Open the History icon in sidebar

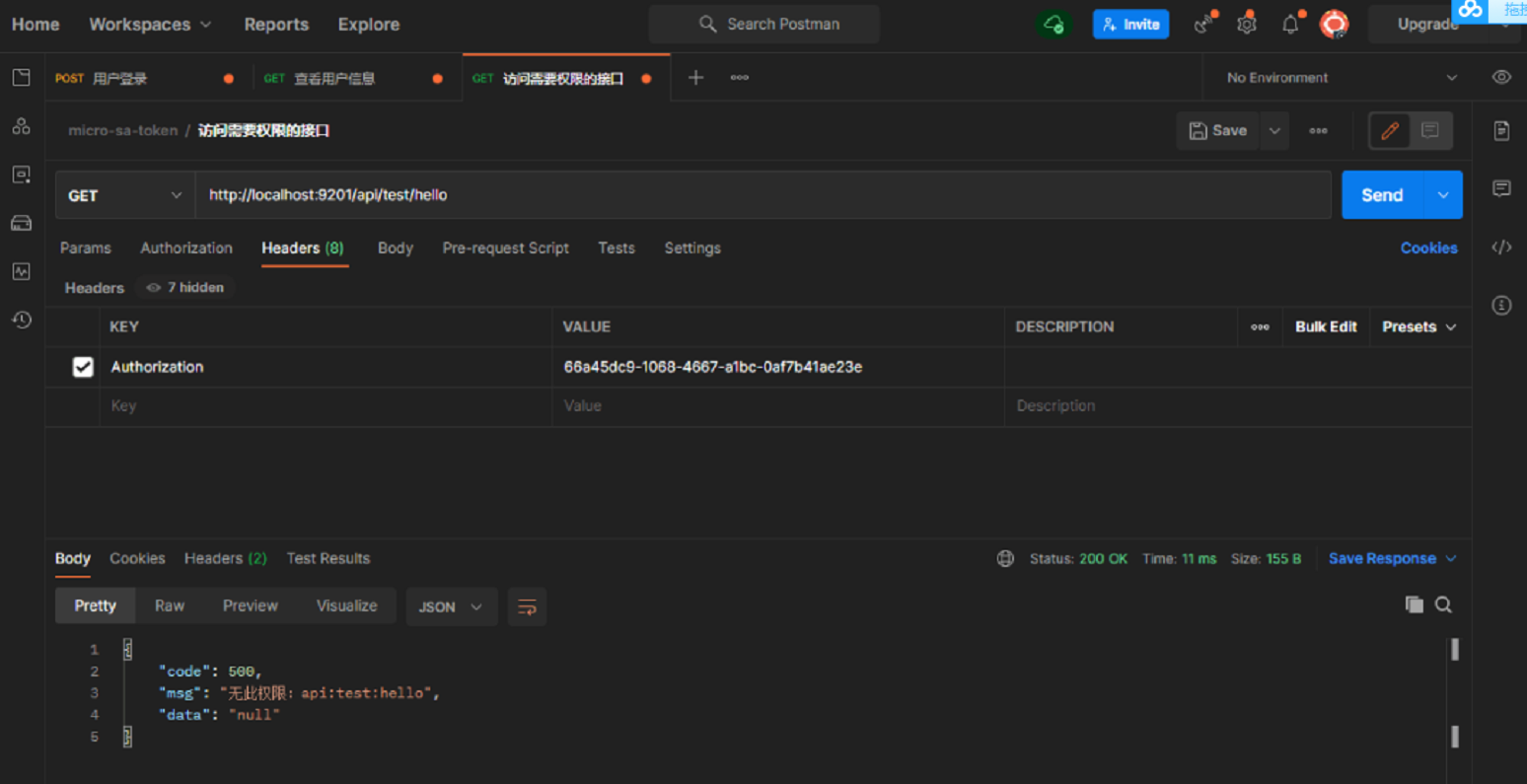pos(22,320)
